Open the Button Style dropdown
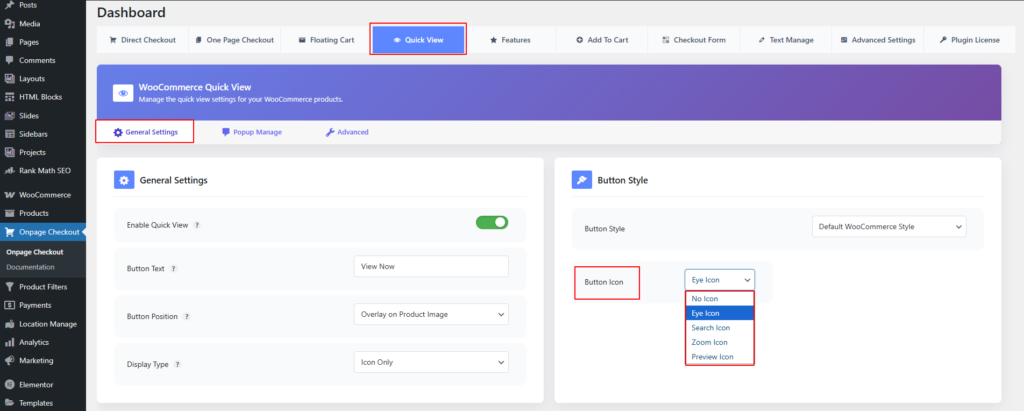 [889, 227]
